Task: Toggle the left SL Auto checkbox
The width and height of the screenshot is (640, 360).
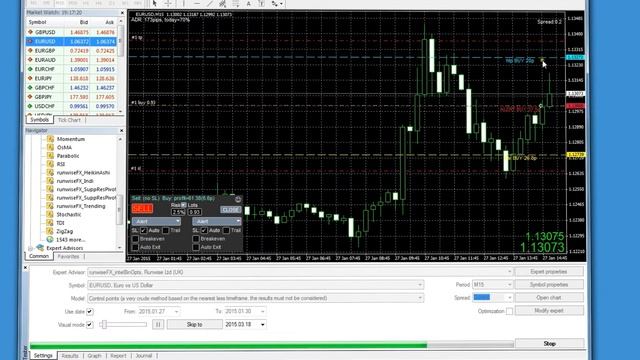Action: (x=143, y=231)
